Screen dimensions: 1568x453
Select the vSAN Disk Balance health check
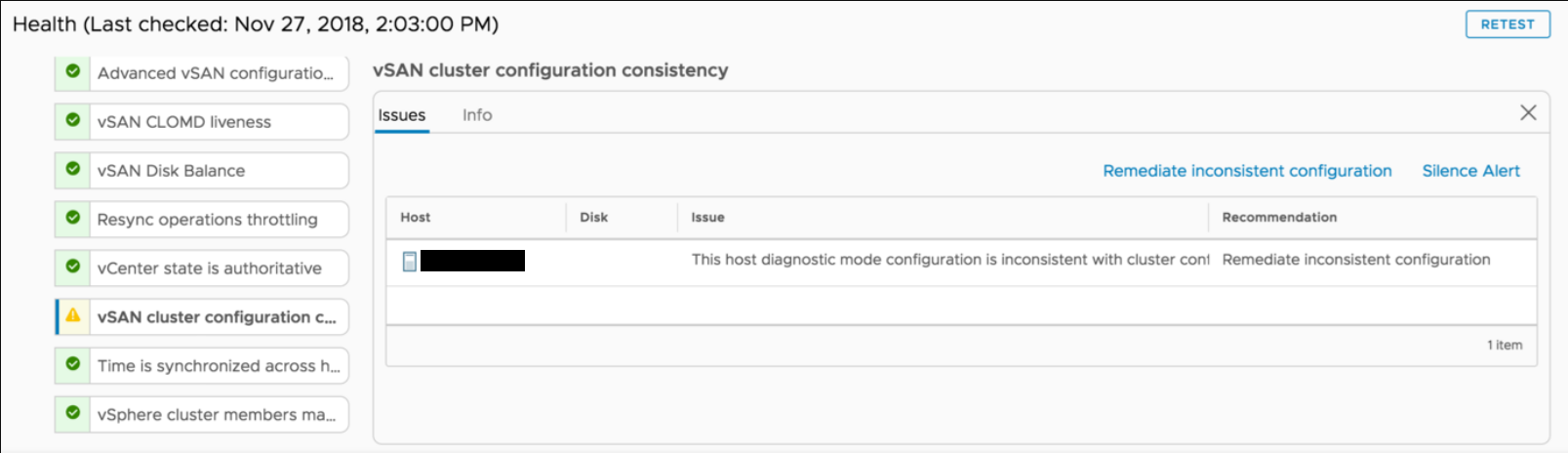click(x=171, y=171)
